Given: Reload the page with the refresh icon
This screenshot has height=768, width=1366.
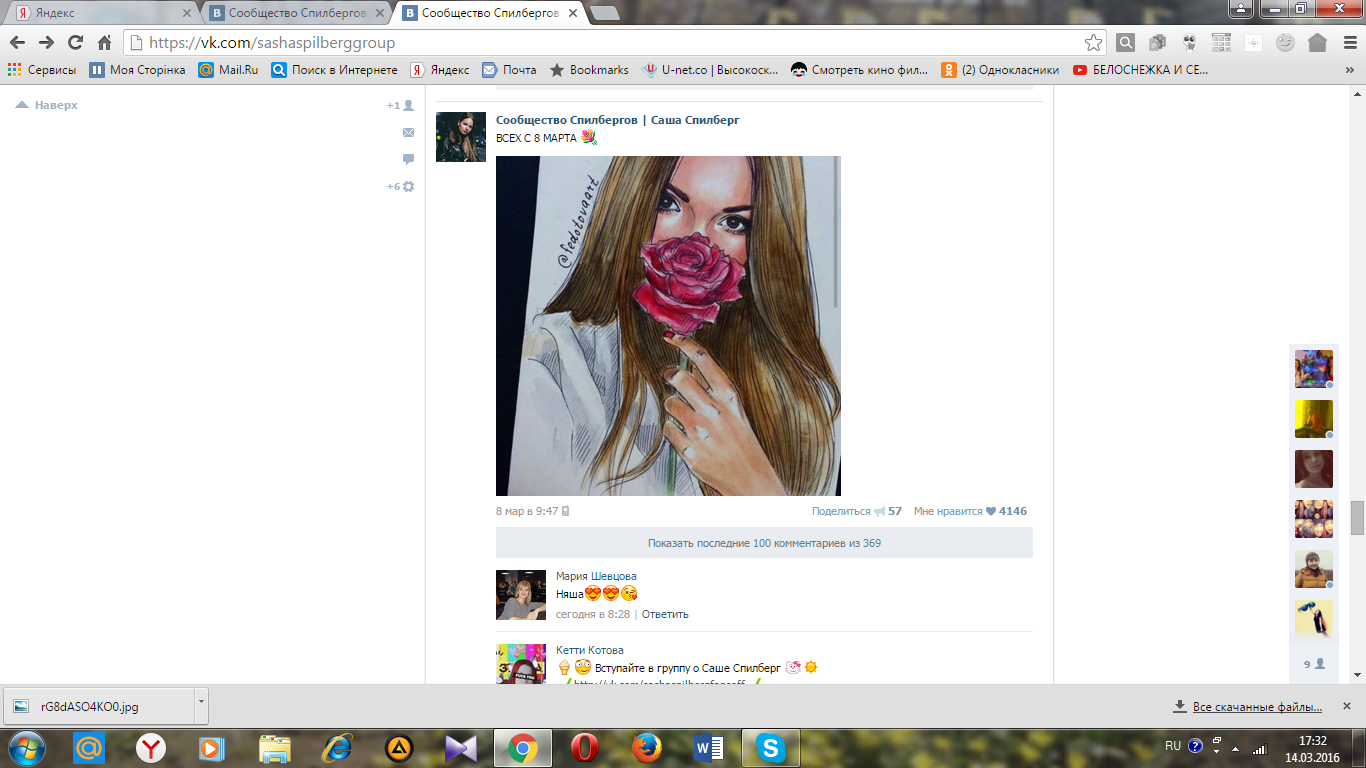Looking at the screenshot, I should [75, 43].
